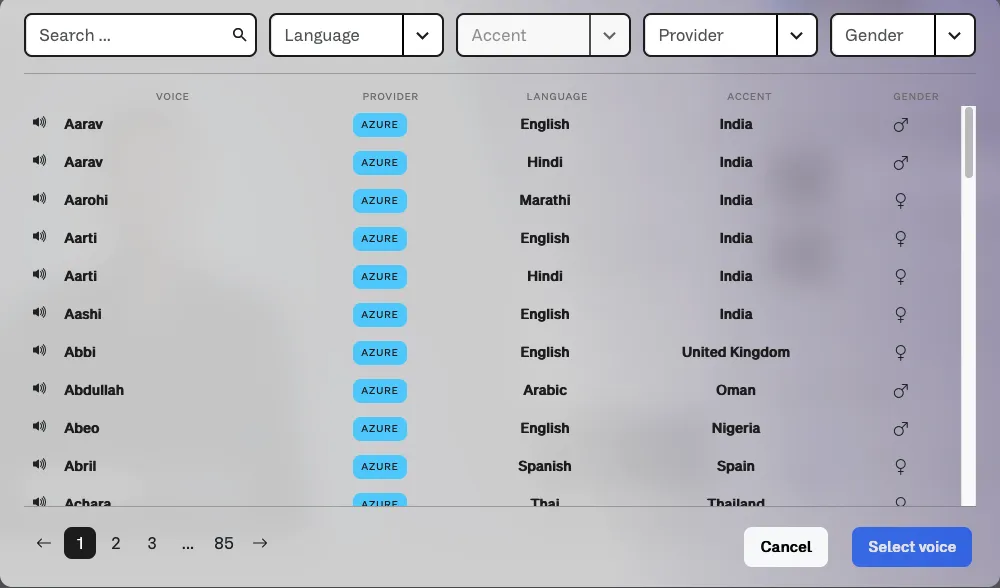This screenshot has width=1000, height=588.
Task: Click the Nigeria accent cell
Action: 735,428
